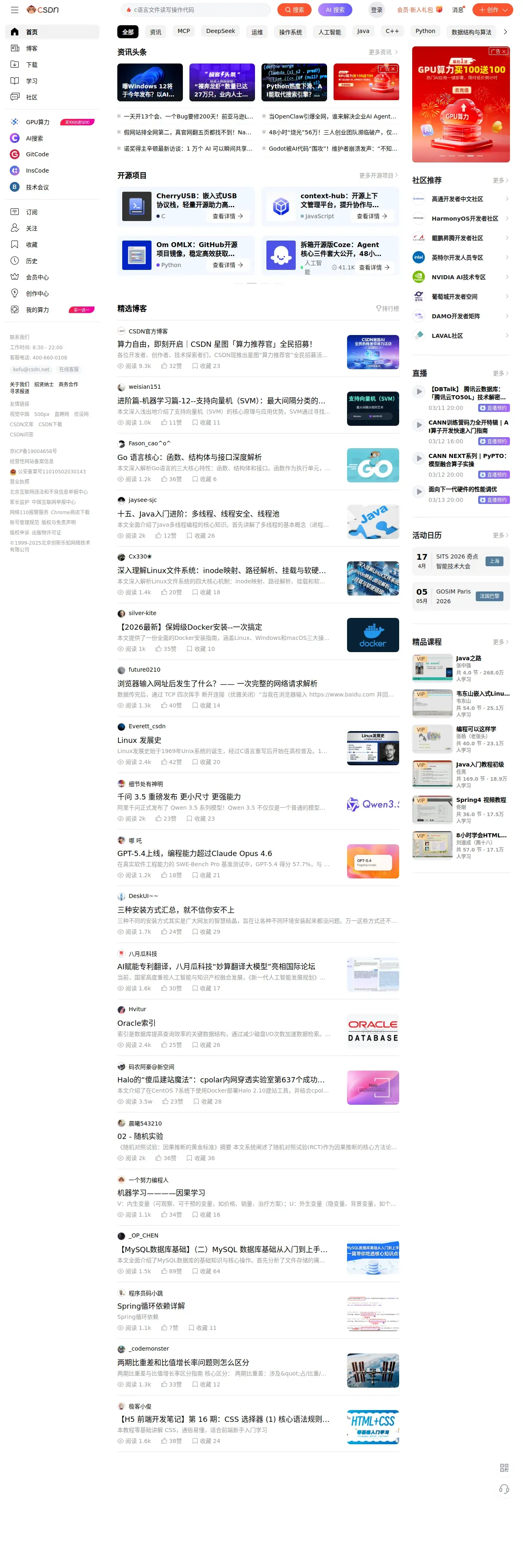The width and height of the screenshot is (523, 1568).
Task: Close the GPU算力 side ad
Action: tap(504, 52)
